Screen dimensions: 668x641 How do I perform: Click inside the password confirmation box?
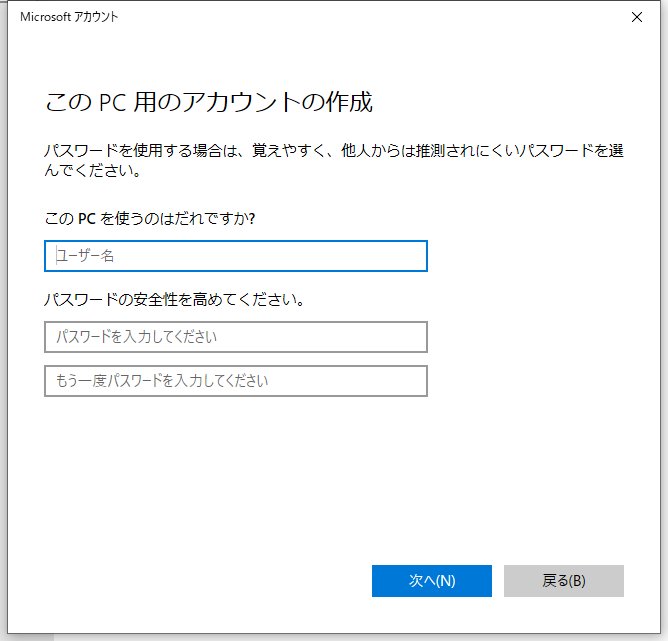pyautogui.click(x=236, y=381)
